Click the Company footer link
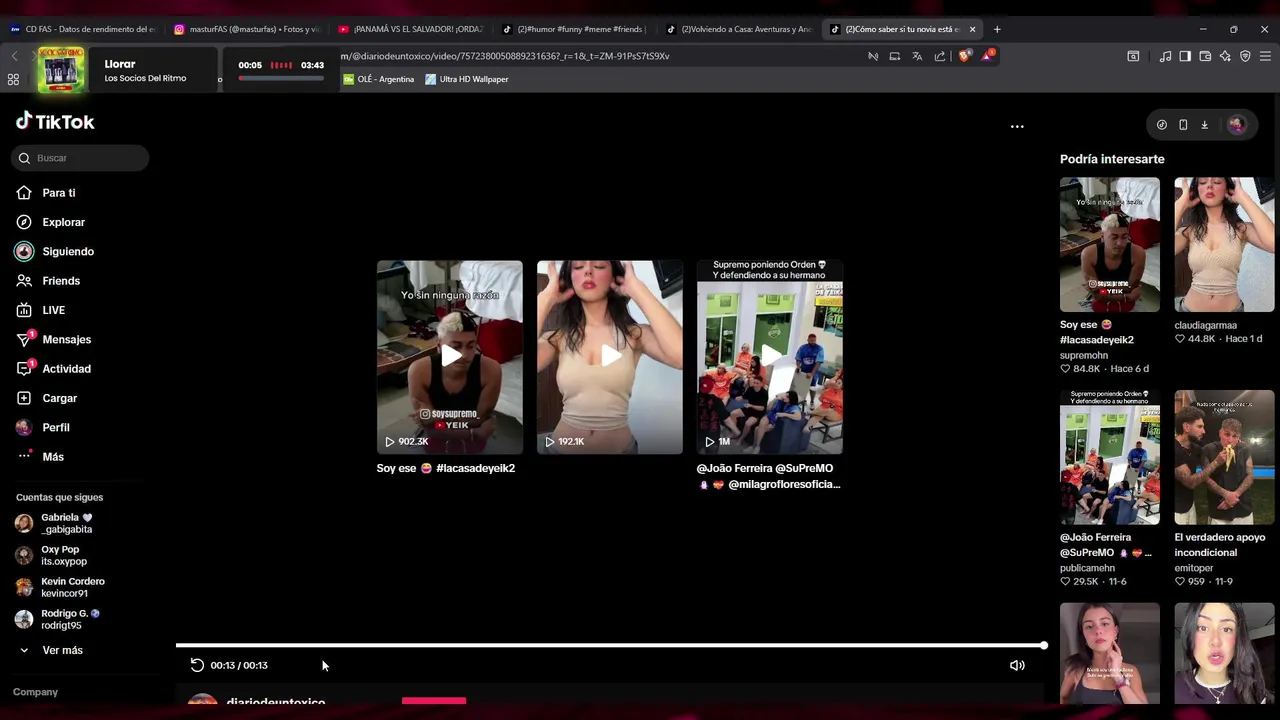Screen dimensions: 1280x720 35,692
